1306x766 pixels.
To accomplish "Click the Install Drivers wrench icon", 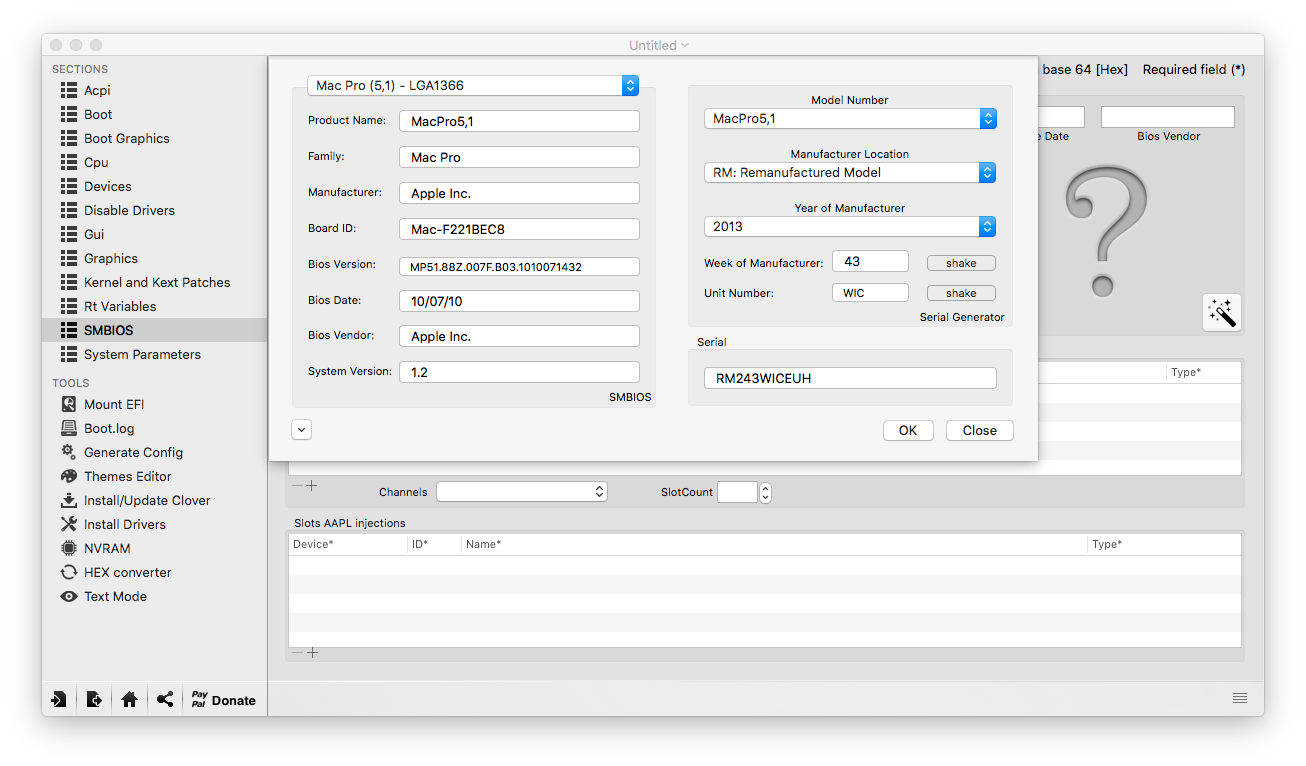I will tap(69, 524).
